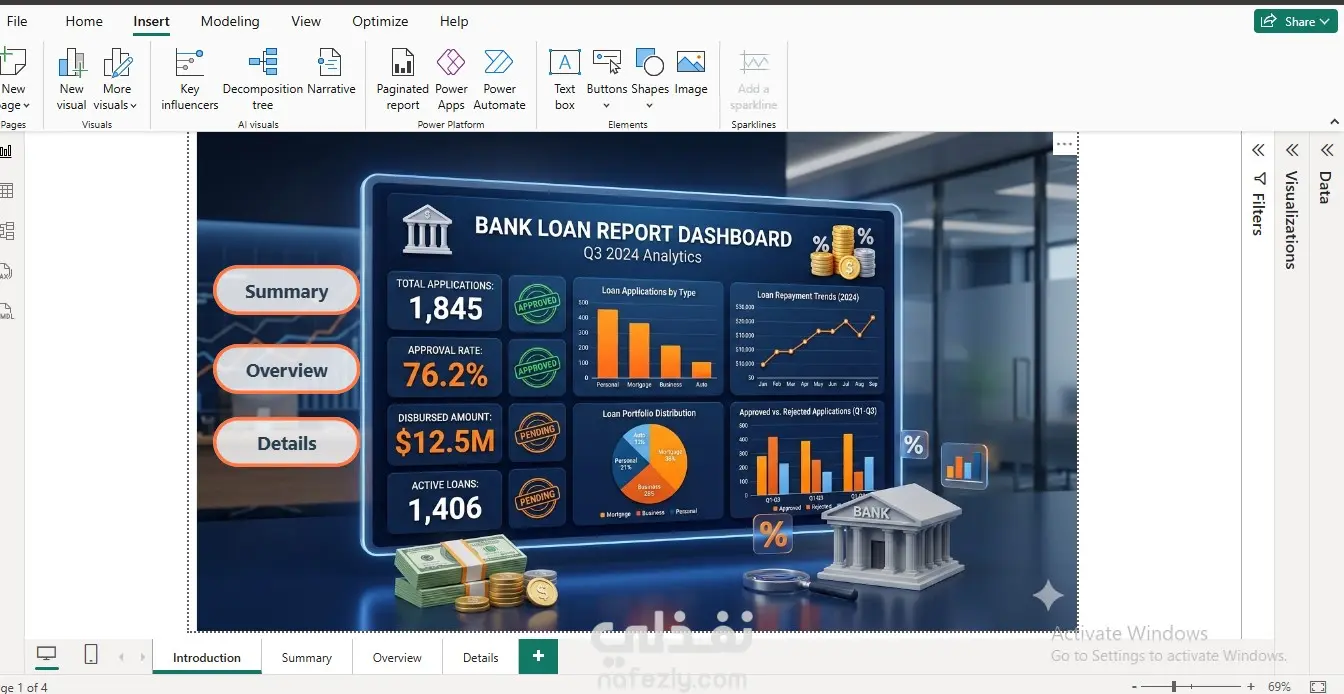Click the Fit to page icon
The width and height of the screenshot is (1344, 694).
click(1318, 687)
